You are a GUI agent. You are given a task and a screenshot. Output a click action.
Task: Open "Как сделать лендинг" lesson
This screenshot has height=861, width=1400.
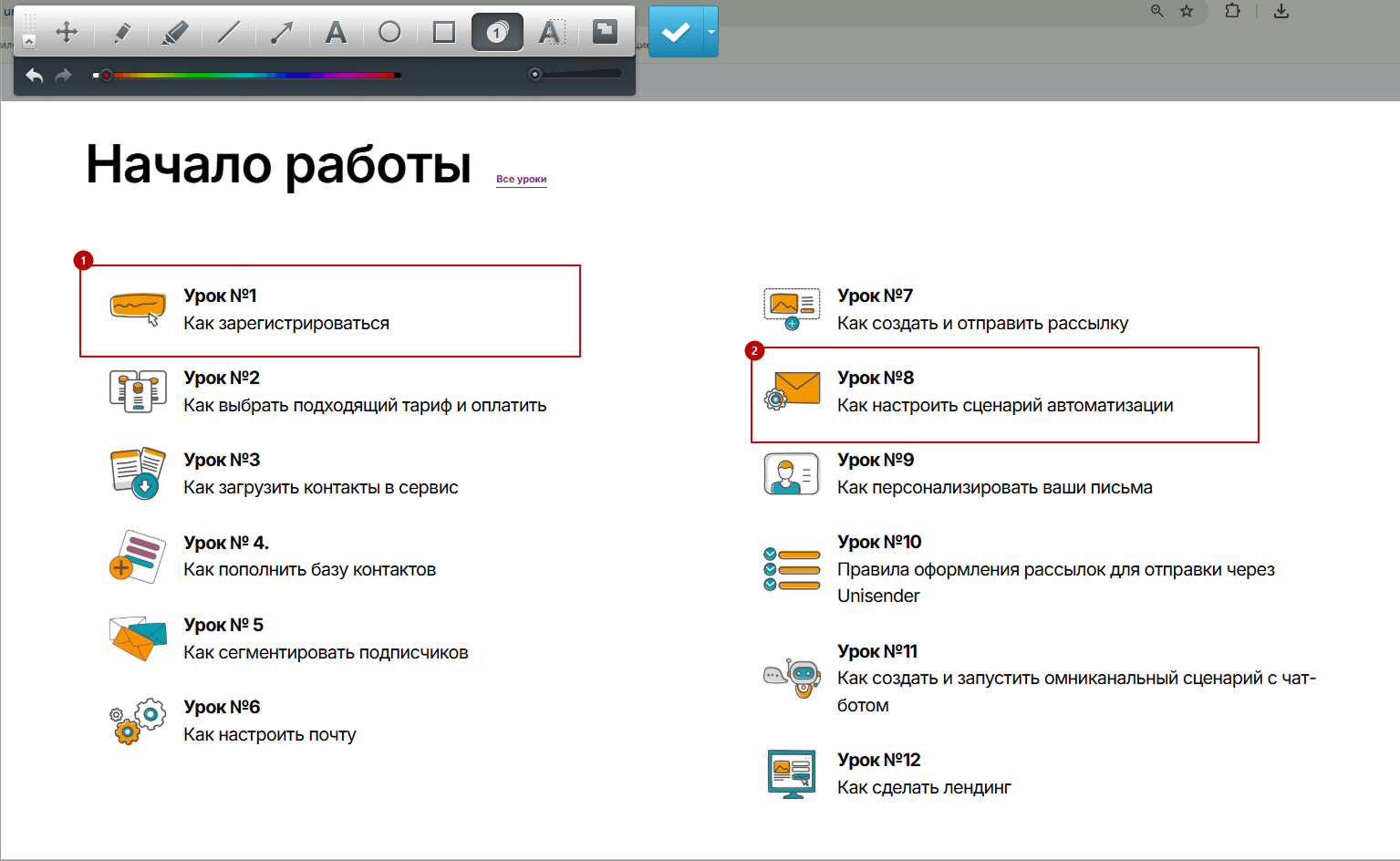(x=924, y=788)
